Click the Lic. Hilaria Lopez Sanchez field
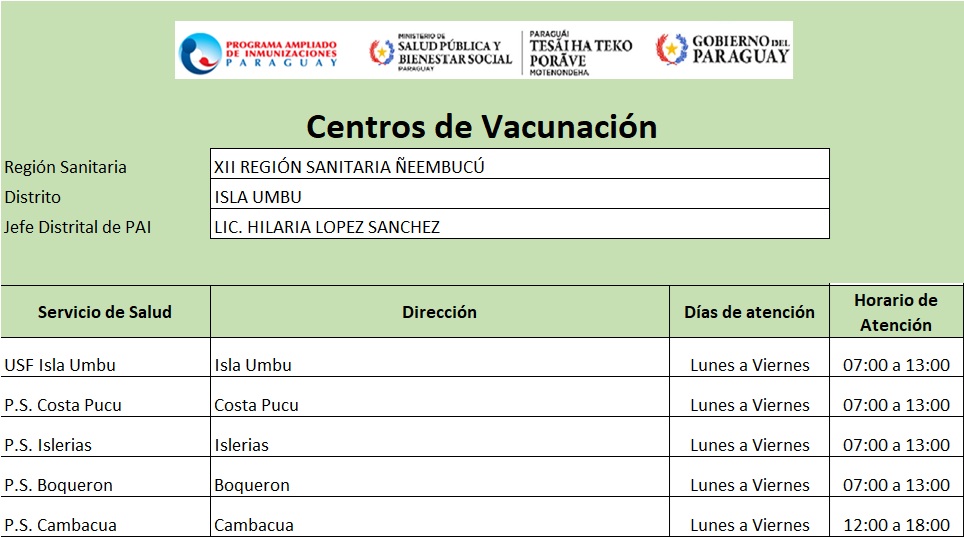Screen dimensions: 964x537 [520, 227]
